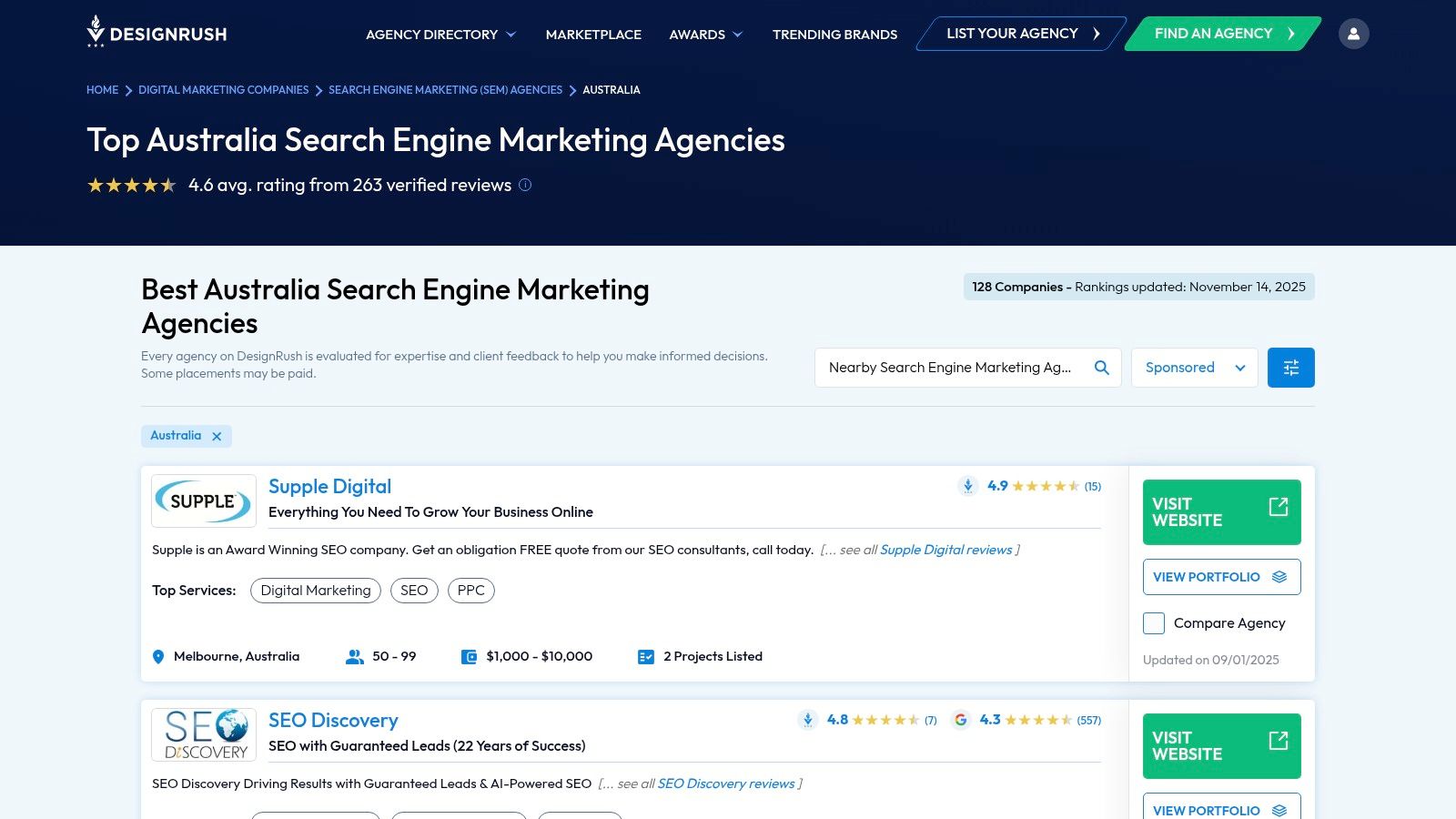Click the Melbourne location pin icon

coord(158,657)
